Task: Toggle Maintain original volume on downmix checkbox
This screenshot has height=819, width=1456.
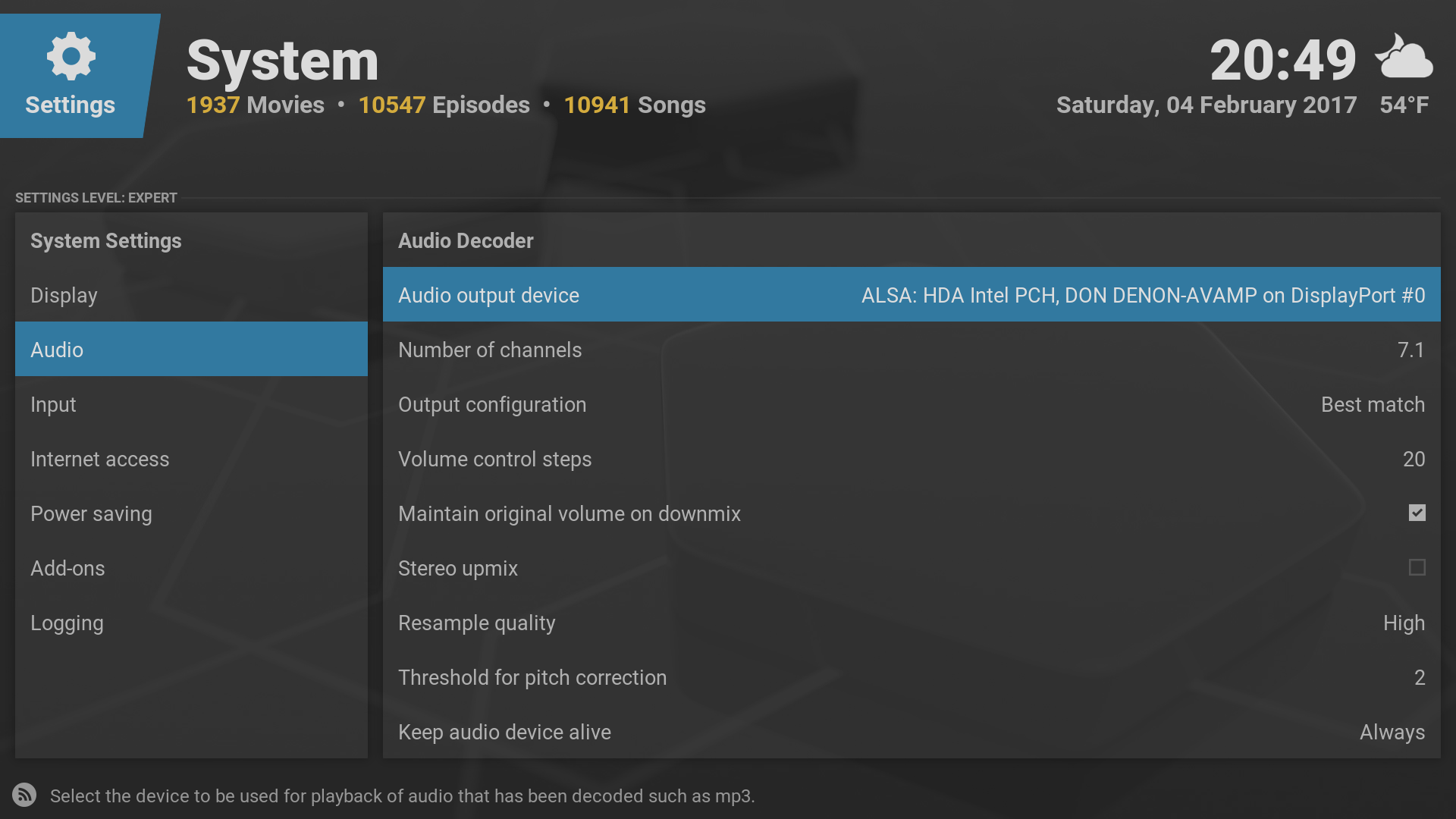Action: 1417,513
